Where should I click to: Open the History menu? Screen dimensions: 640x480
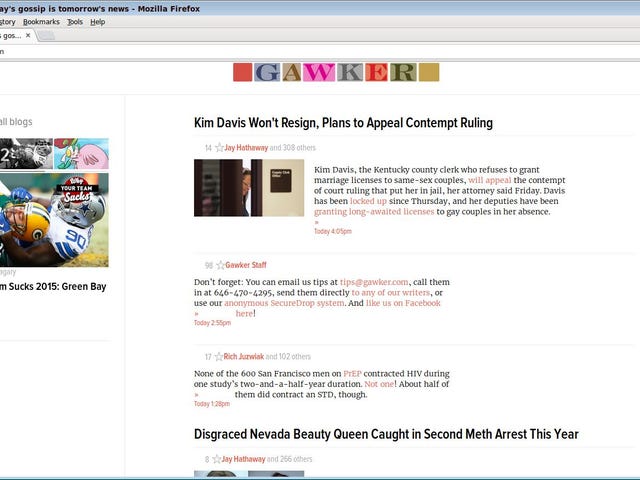point(7,22)
